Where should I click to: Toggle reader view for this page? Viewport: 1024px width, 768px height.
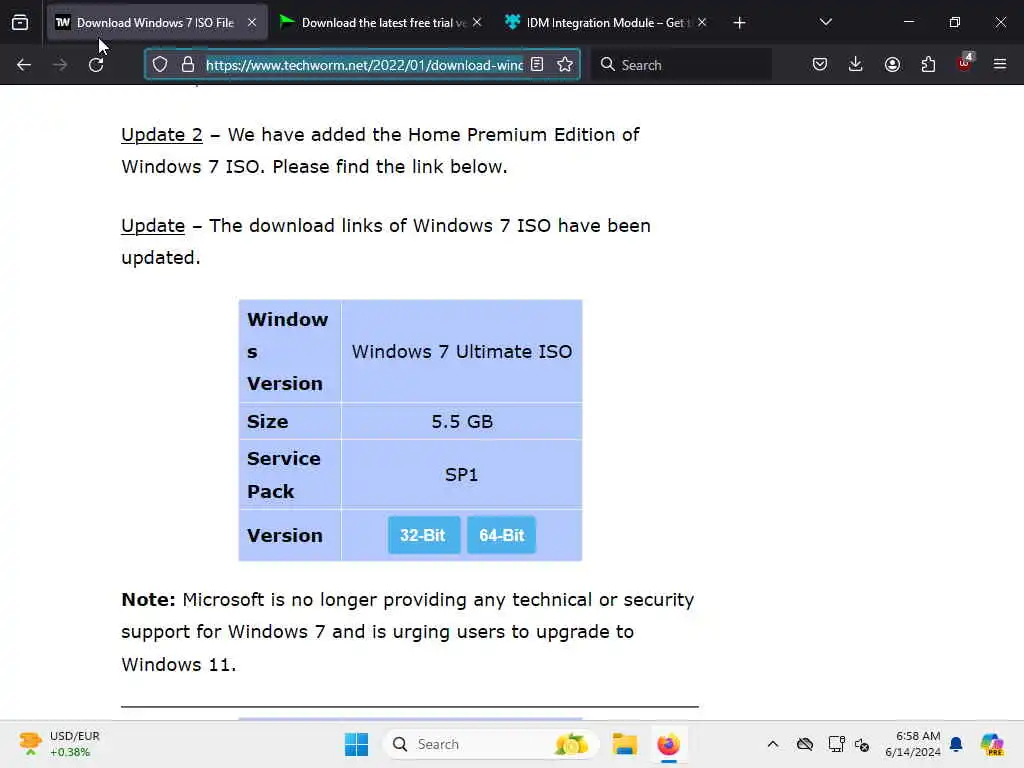[537, 64]
